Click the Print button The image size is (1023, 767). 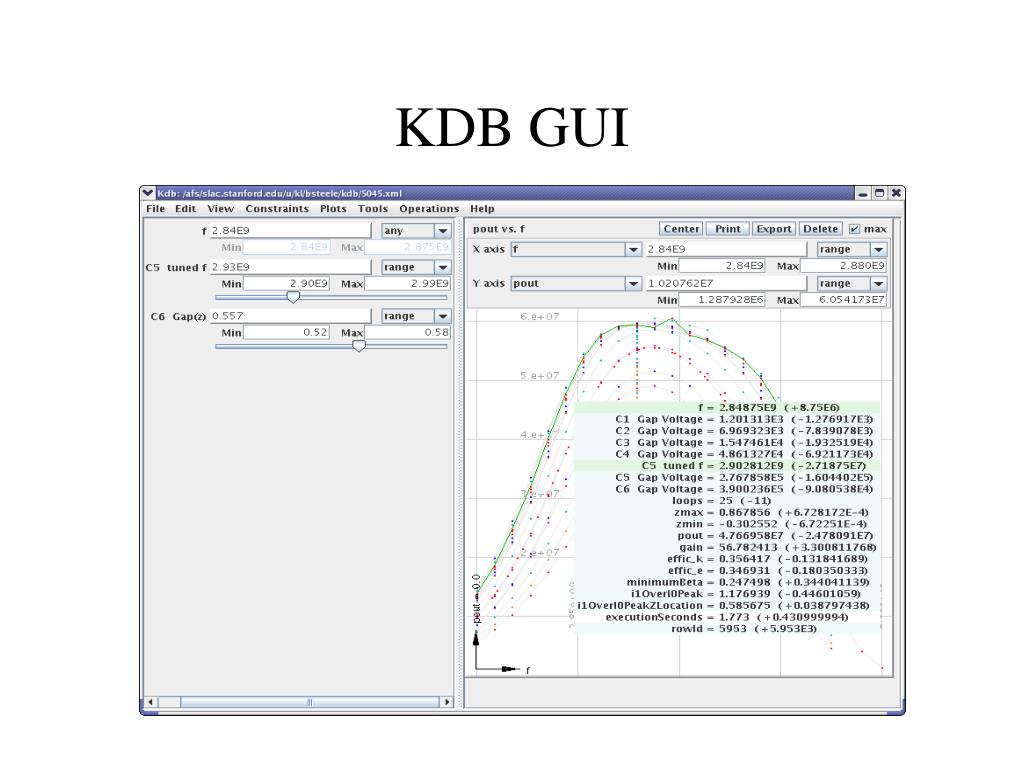(x=727, y=229)
